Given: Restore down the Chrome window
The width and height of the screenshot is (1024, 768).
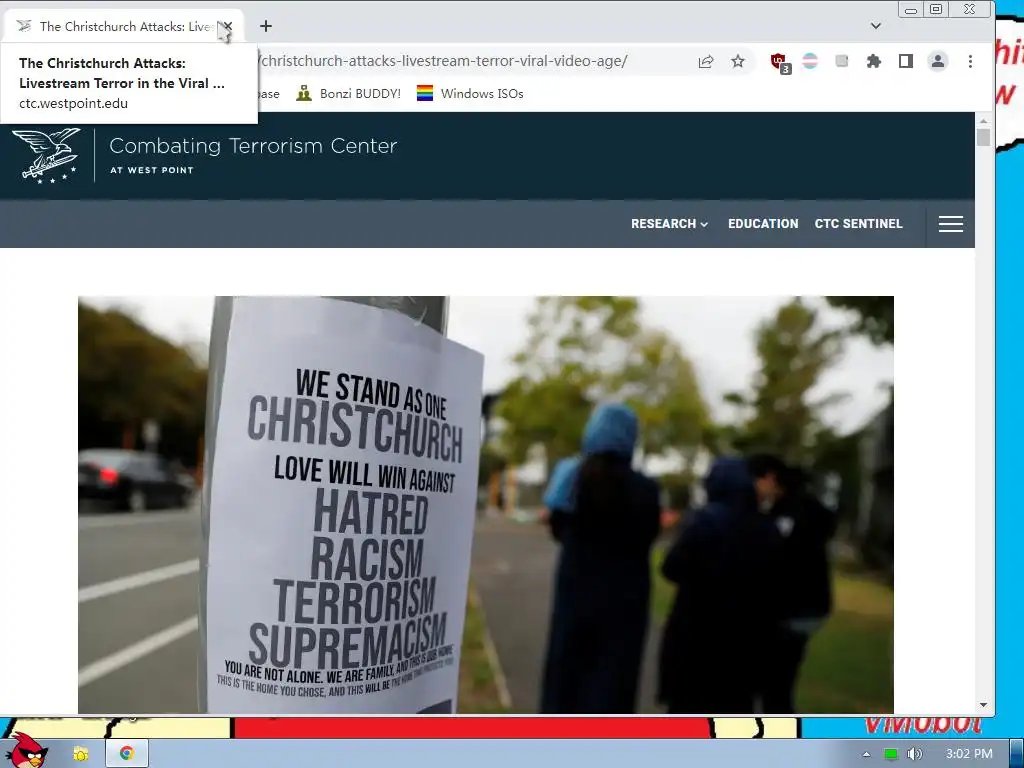Looking at the screenshot, I should (x=936, y=9).
